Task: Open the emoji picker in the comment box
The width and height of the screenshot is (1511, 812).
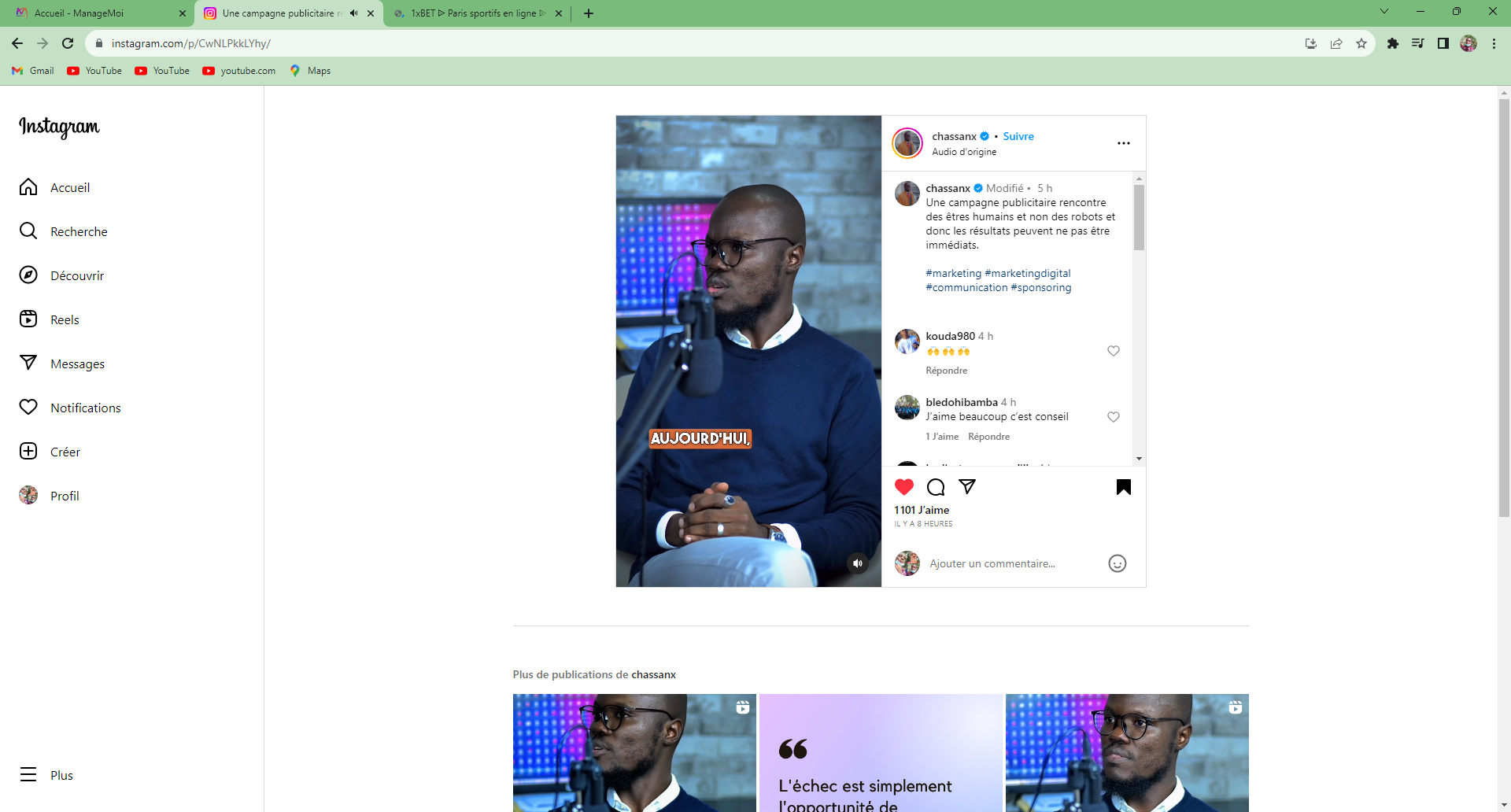Action: point(1118,563)
